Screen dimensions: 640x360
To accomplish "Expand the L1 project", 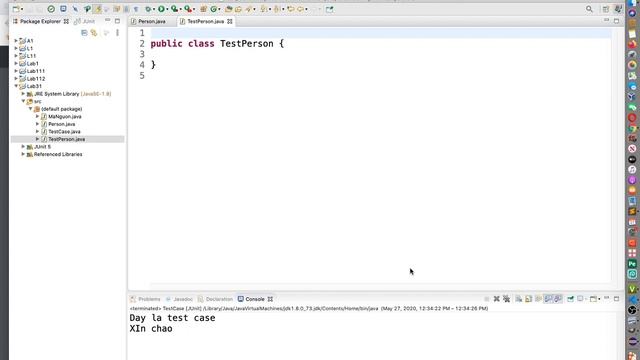I will 16,48.
